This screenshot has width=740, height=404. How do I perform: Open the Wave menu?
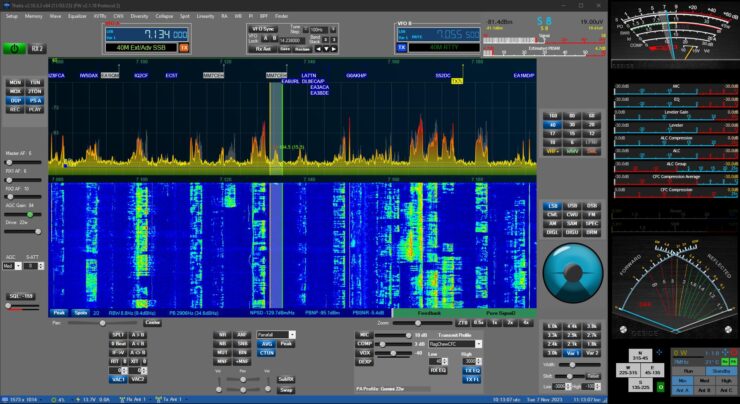(x=55, y=16)
